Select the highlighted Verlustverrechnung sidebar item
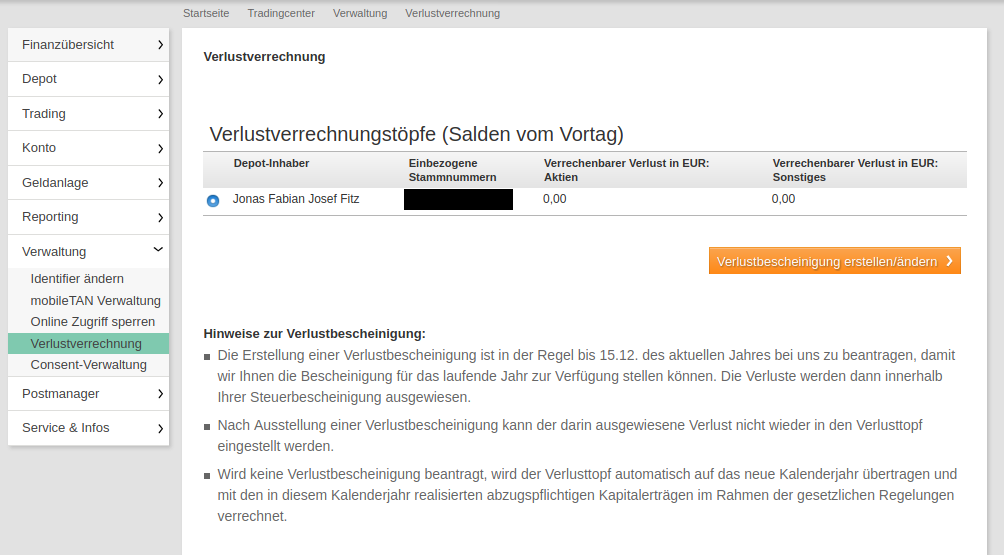Image resolution: width=1004 pixels, height=555 pixels. point(86,344)
